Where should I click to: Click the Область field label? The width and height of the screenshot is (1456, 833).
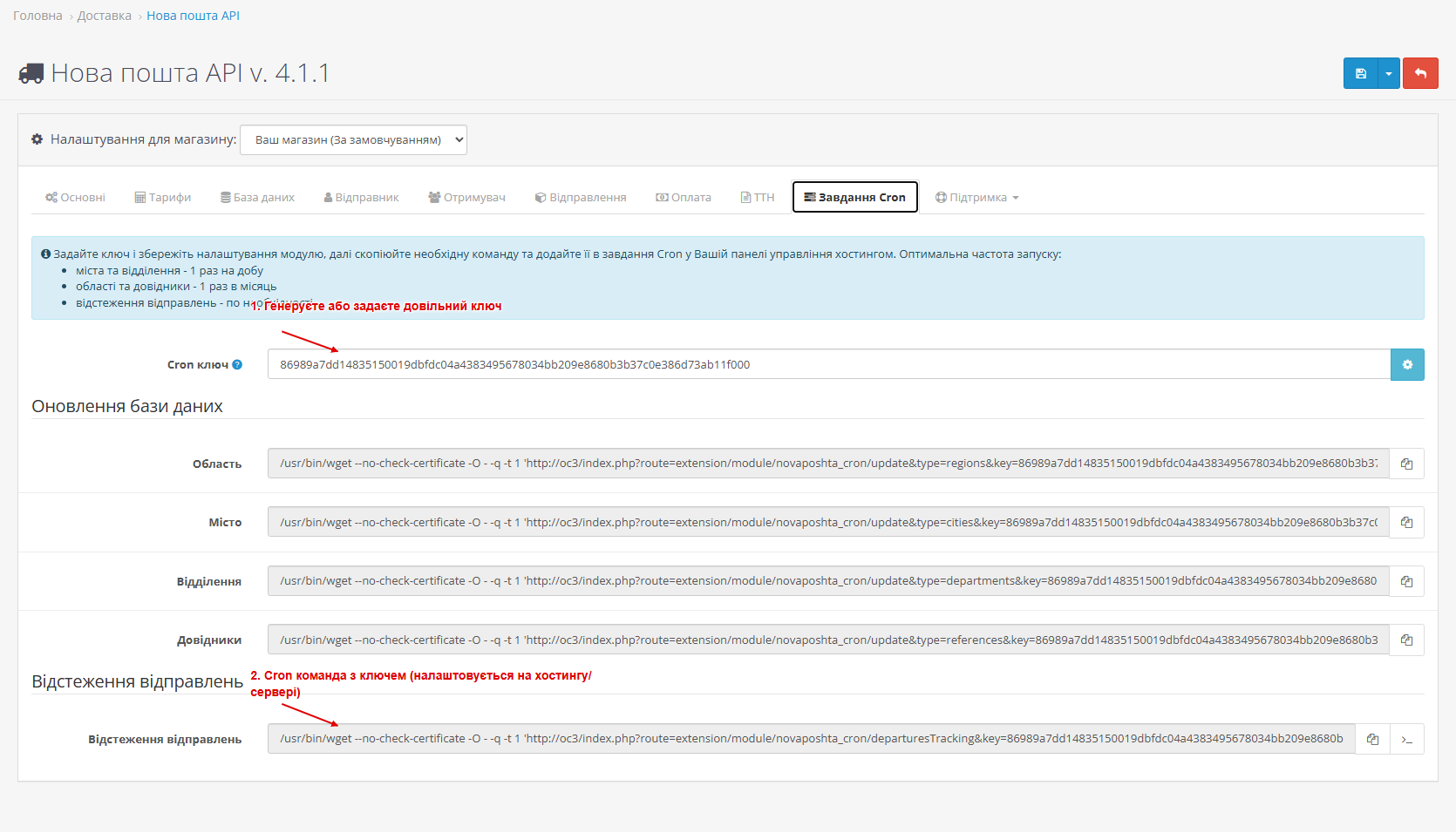point(217,464)
